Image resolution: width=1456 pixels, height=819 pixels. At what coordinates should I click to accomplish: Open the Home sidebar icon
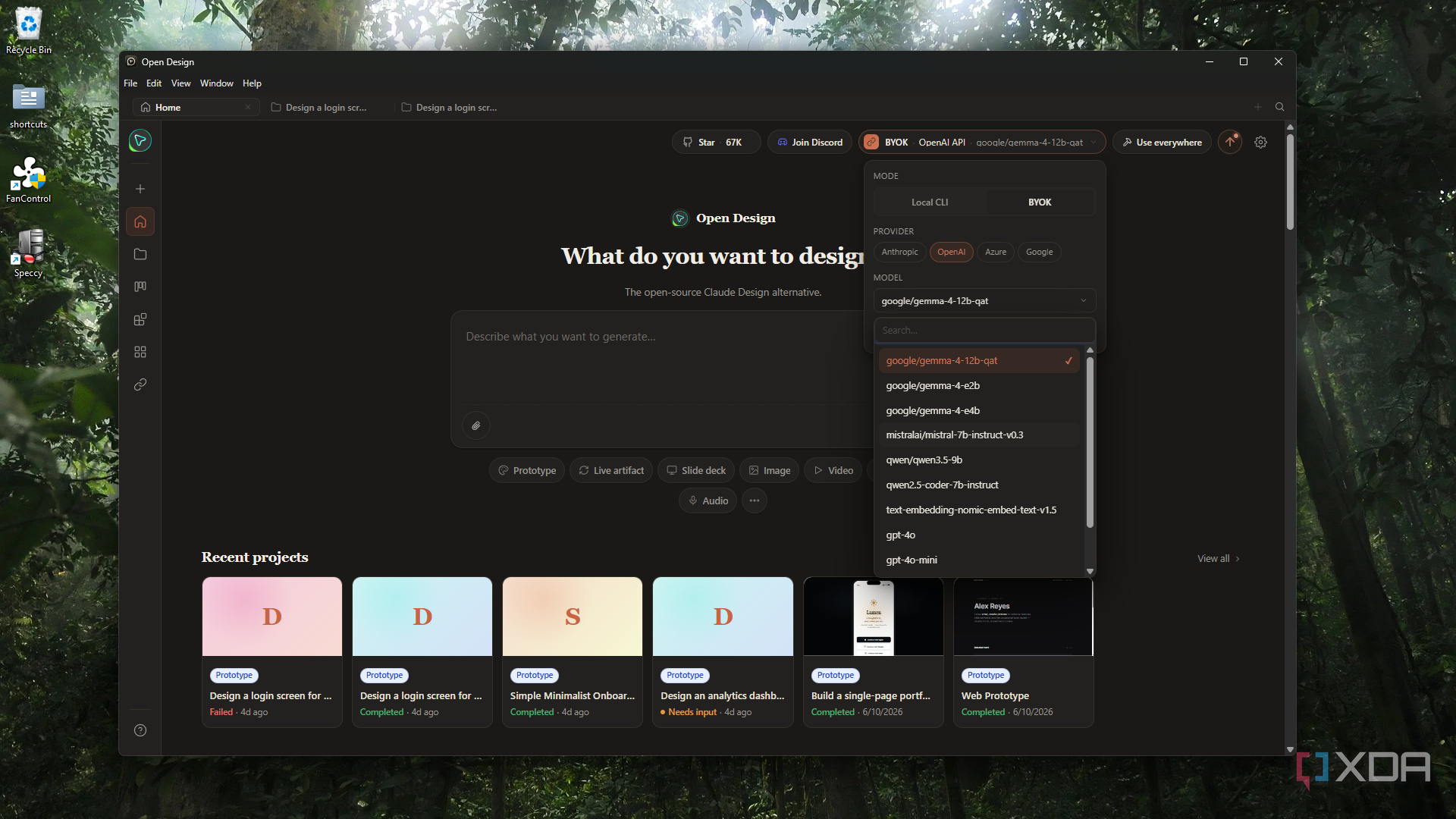(x=140, y=221)
